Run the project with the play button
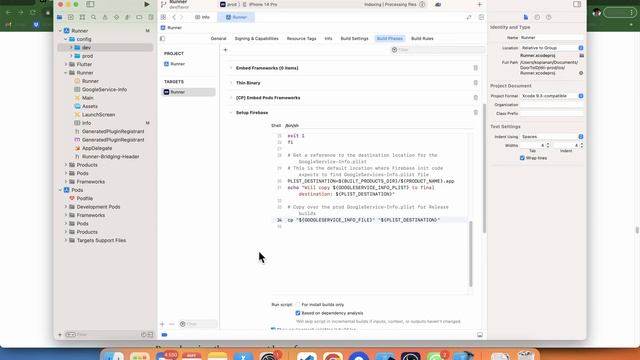Image resolution: width=640 pixels, height=360 pixels. 147,4
